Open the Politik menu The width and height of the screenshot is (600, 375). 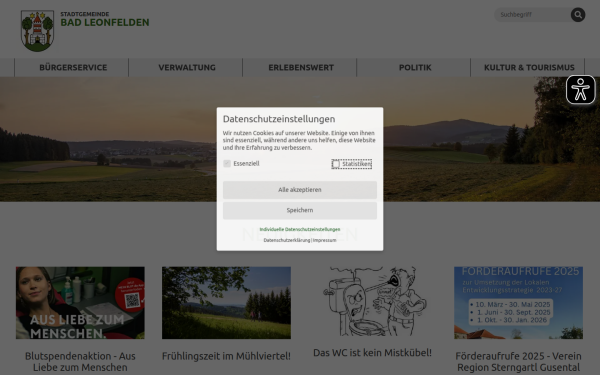point(415,68)
